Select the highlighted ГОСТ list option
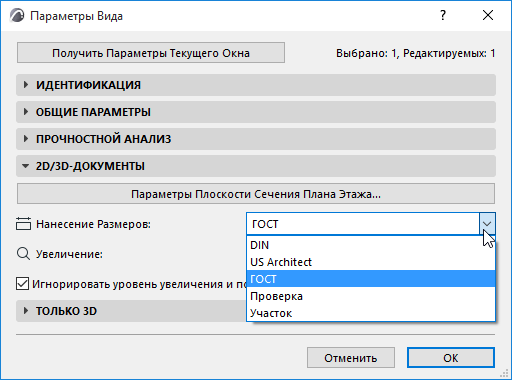Viewport: 512px width, 380px height. click(371, 279)
